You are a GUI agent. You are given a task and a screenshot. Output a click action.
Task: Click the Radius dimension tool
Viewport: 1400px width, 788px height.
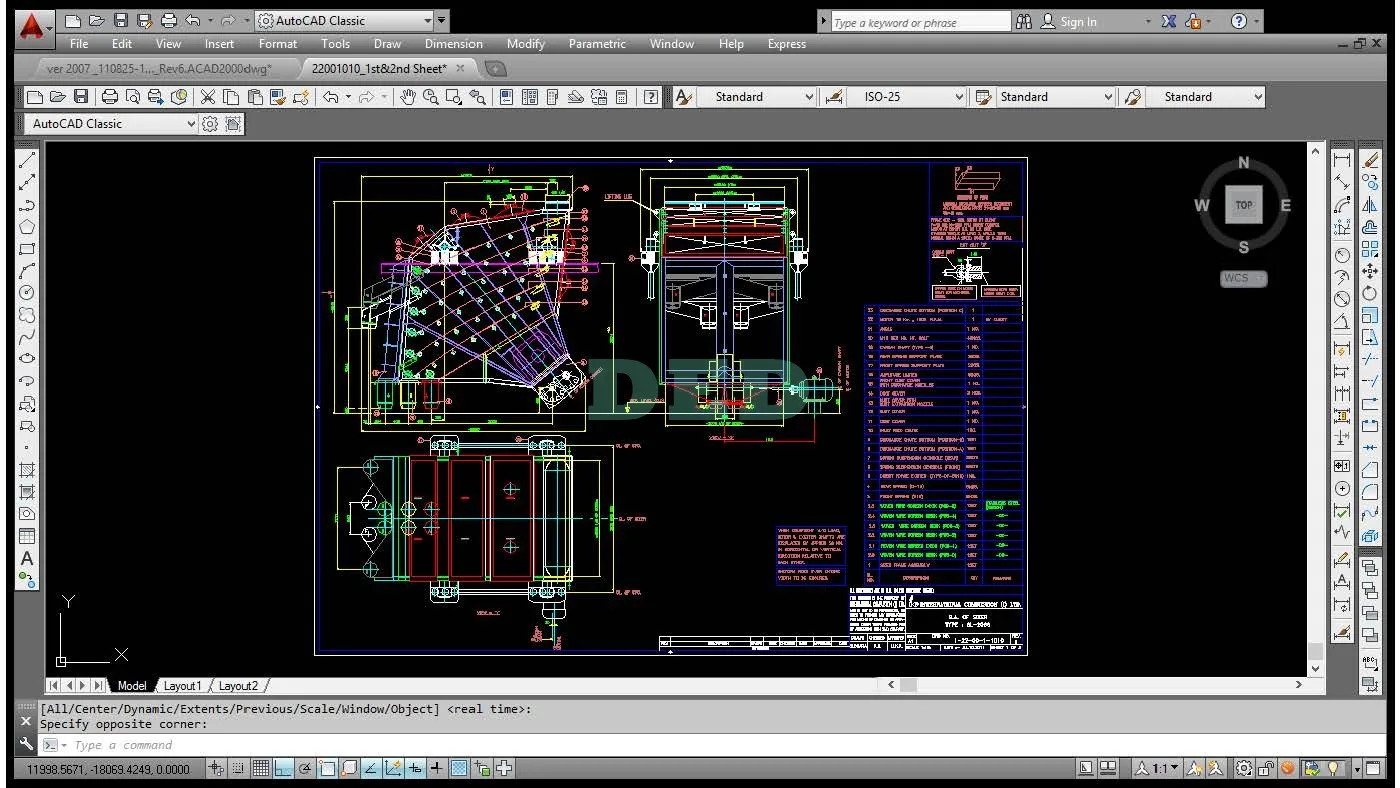1342,255
